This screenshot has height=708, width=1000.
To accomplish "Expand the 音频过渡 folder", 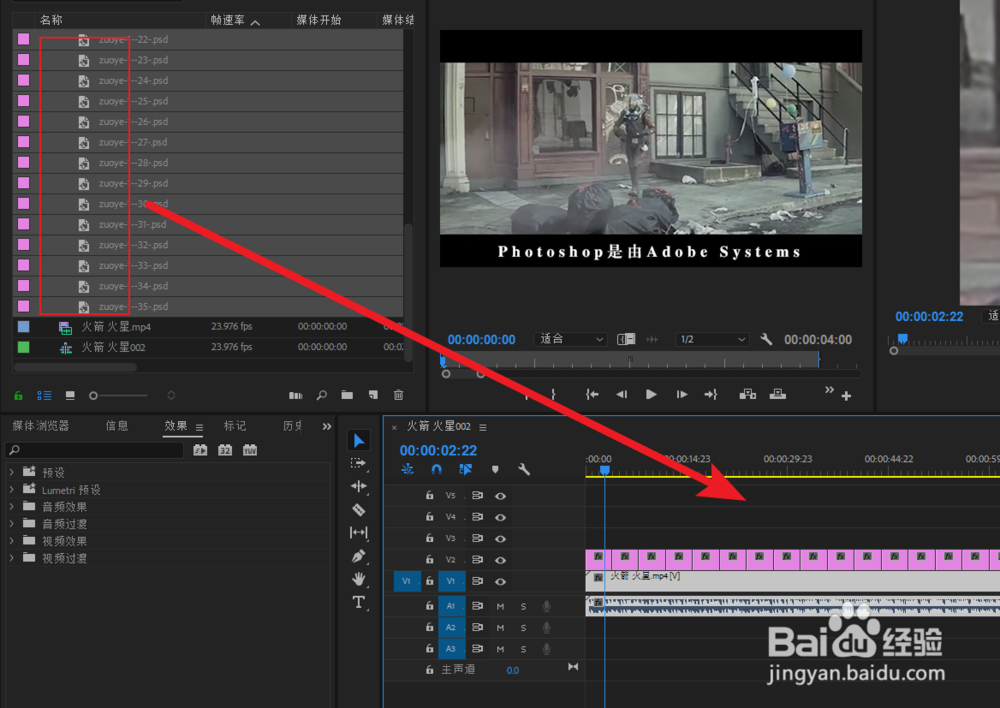I will tap(11, 524).
